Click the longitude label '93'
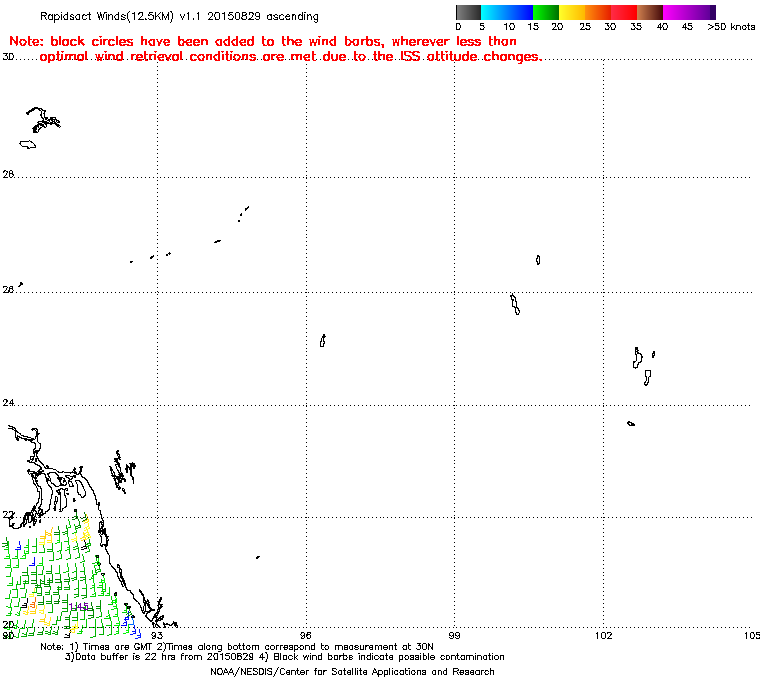This screenshot has height=688, width=760. click(x=157, y=635)
